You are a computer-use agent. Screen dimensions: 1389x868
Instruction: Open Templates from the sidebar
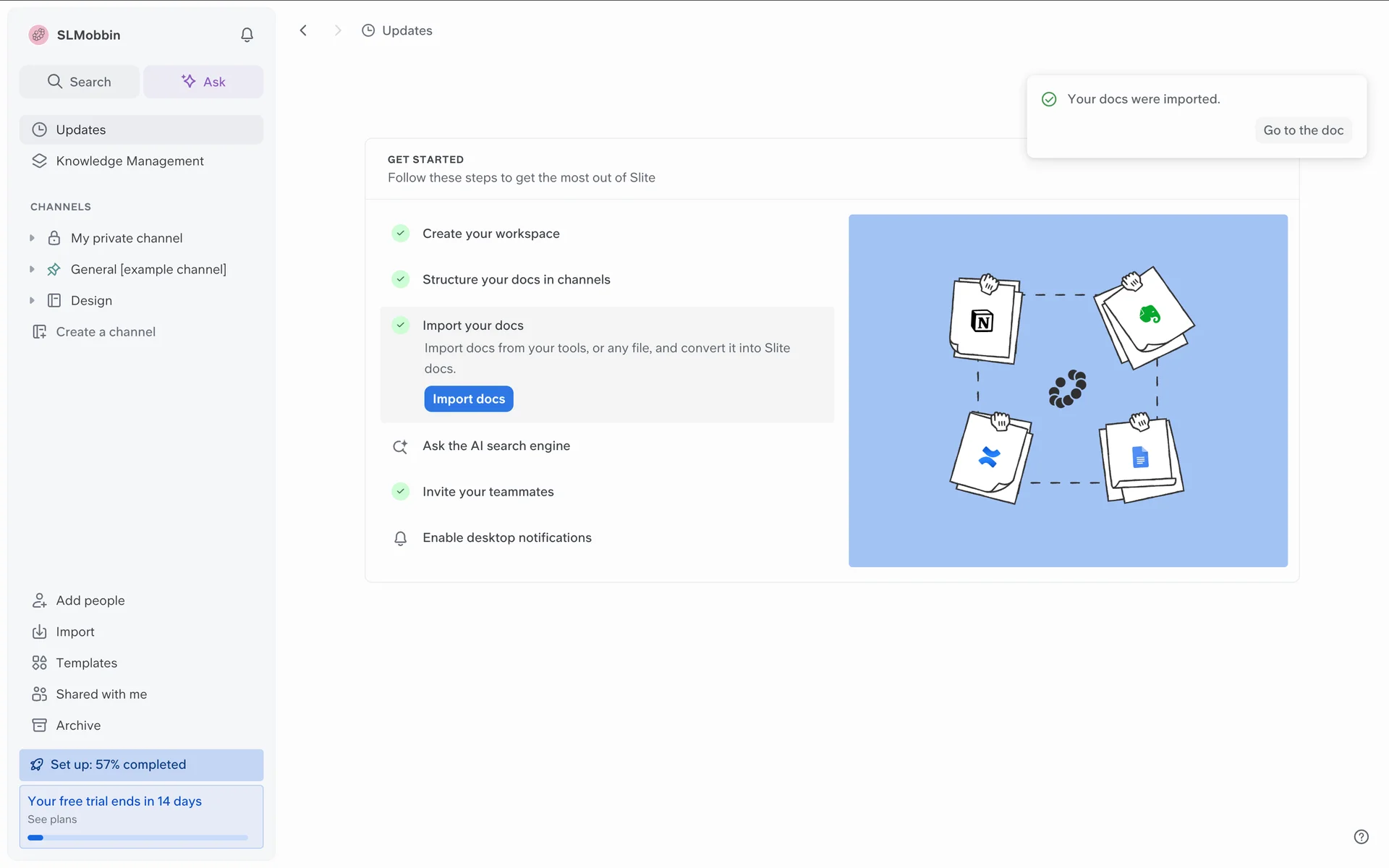[x=86, y=663]
